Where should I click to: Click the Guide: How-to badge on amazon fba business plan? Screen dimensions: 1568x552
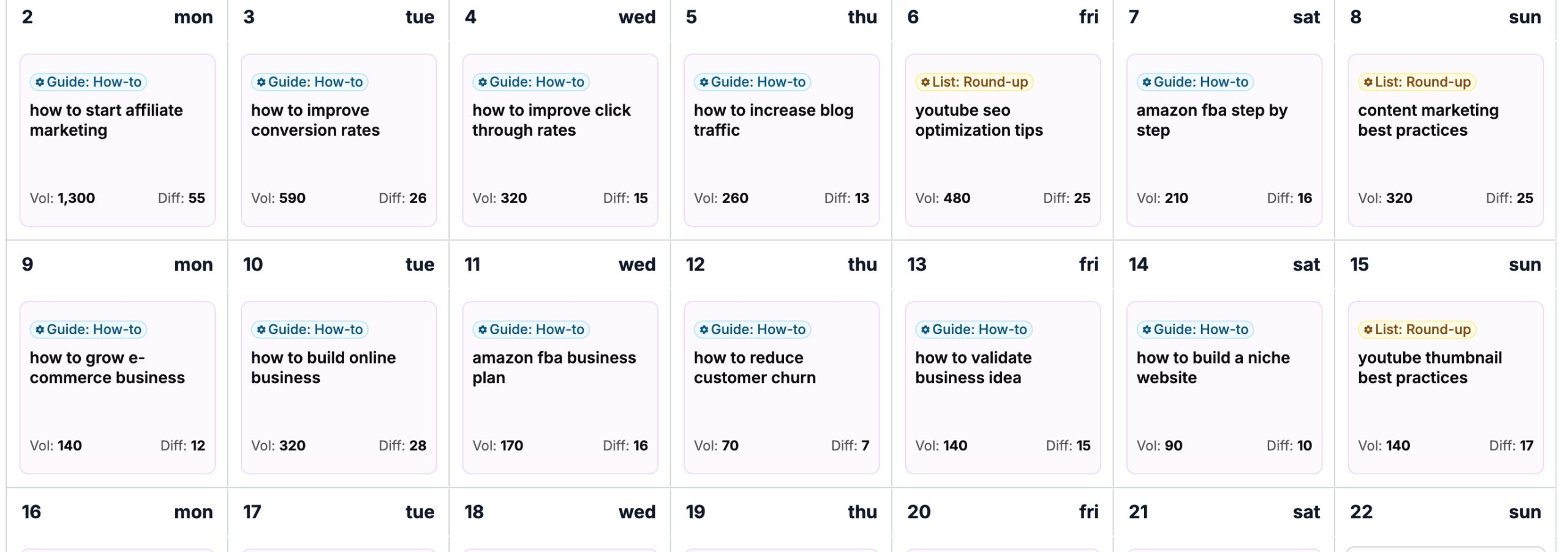[530, 329]
